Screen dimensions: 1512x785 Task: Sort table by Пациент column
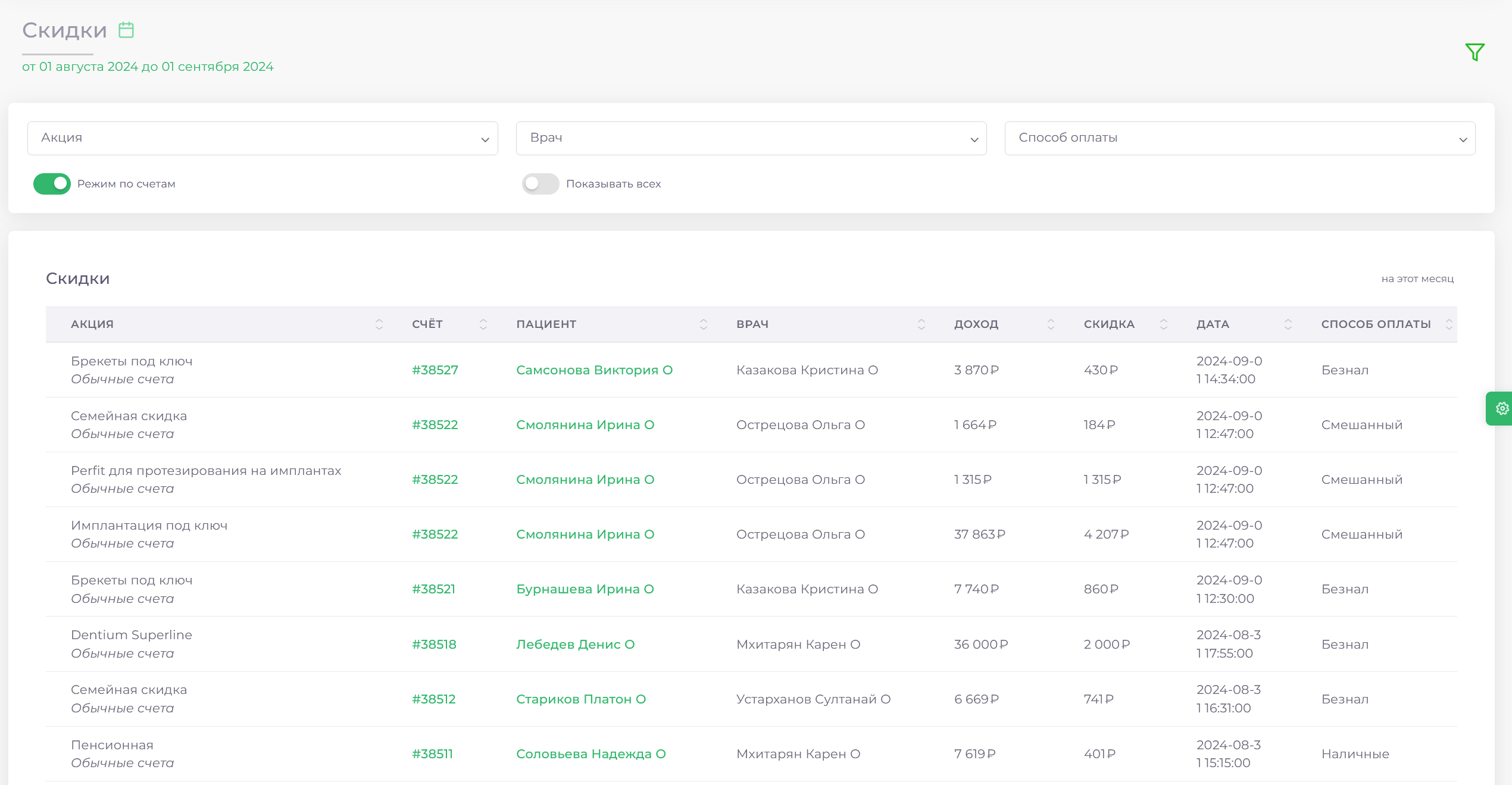(703, 324)
